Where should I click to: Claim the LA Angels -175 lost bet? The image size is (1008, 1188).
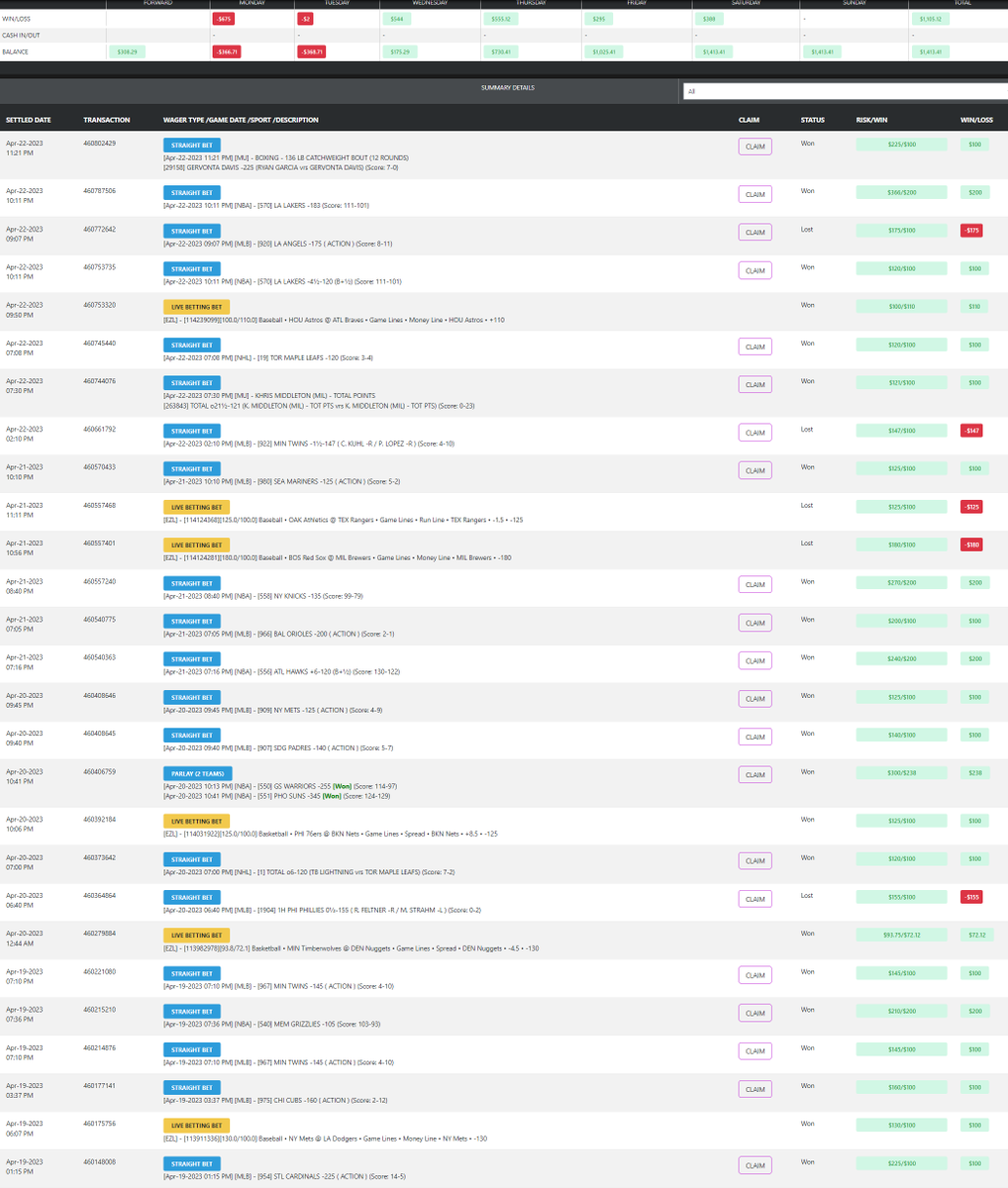755,233
